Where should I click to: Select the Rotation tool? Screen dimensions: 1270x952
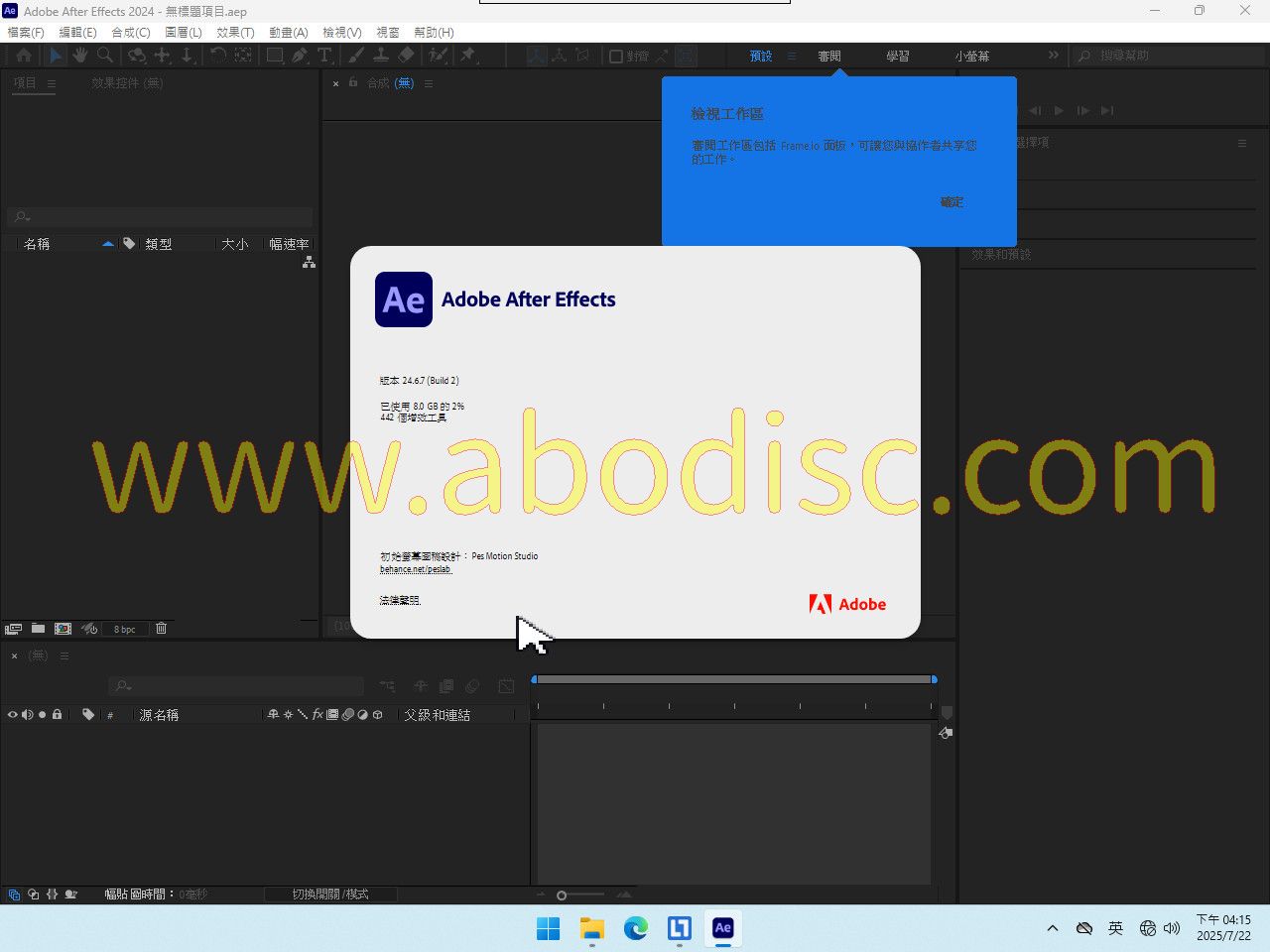(218, 56)
